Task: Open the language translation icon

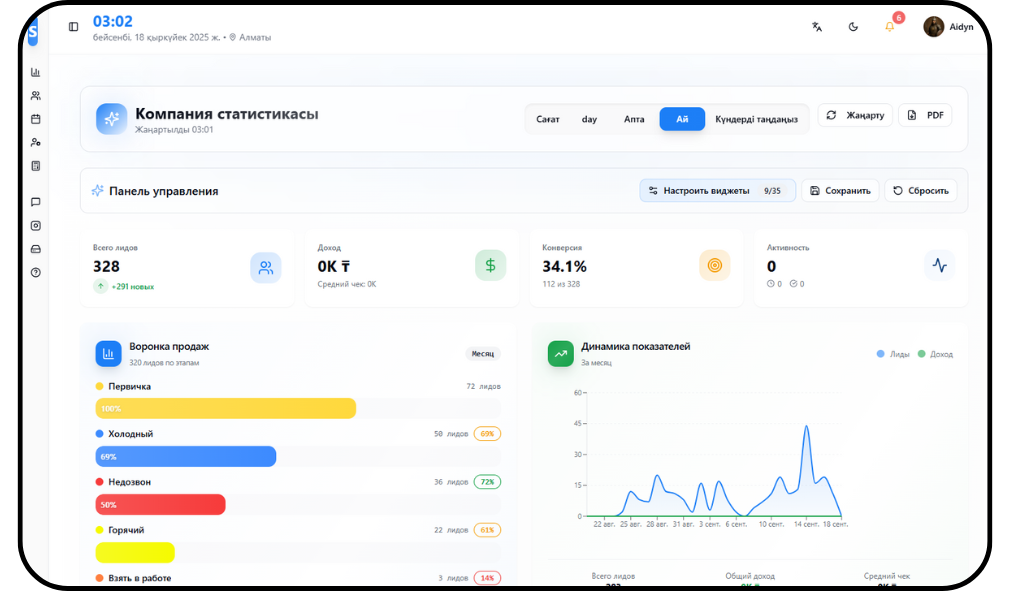Action: pyautogui.click(x=817, y=27)
